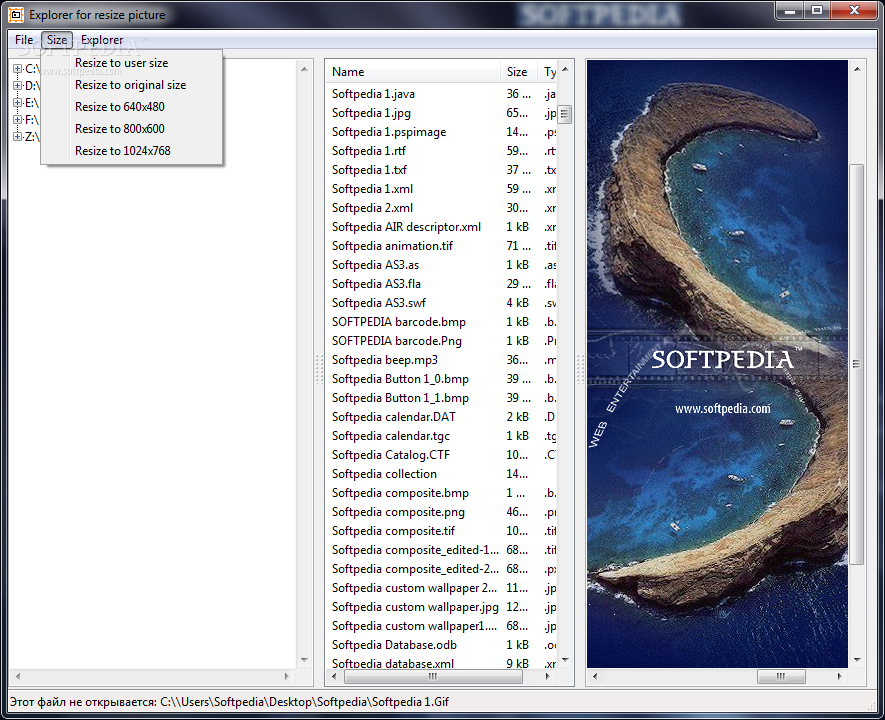
Task: Expand the Z:\ drive node
Action: [x=17, y=137]
